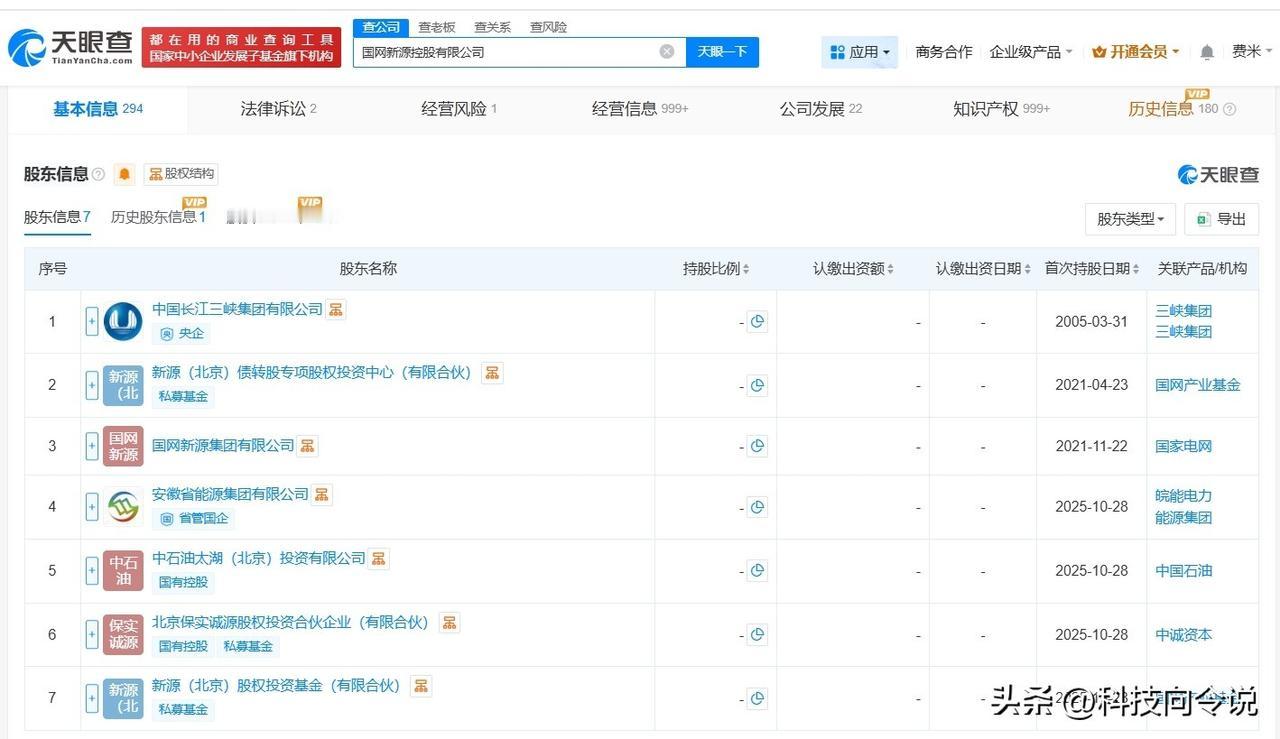The height and width of the screenshot is (739, 1280).
Task: Open equity chart icon after 中石油太湖(北京)投资有限公司
Action: (378, 558)
